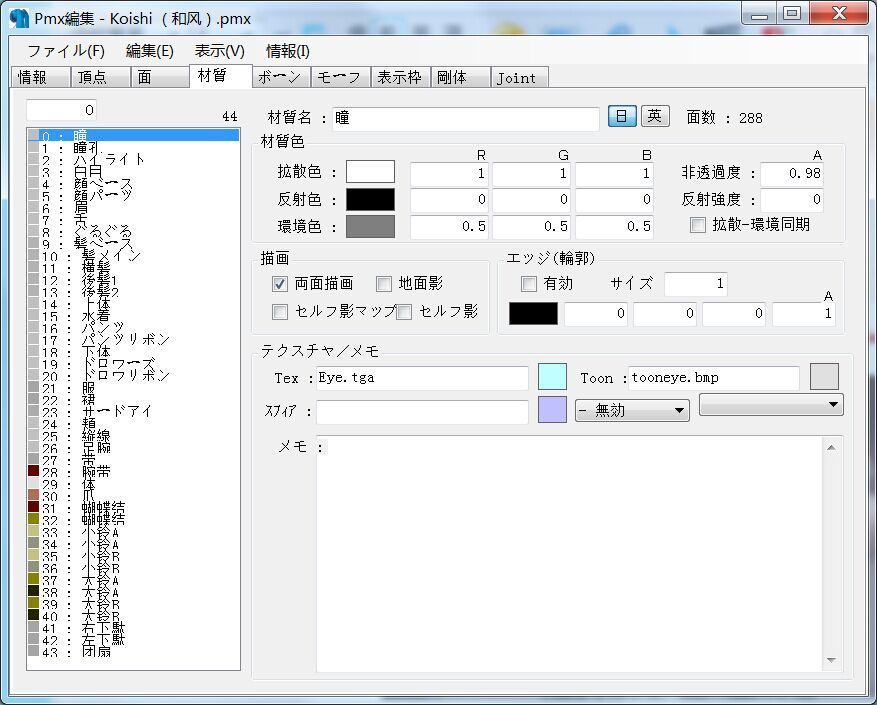This screenshot has height=705, width=877.
Task: Switch to the ボーン tab
Action: [x=279, y=77]
